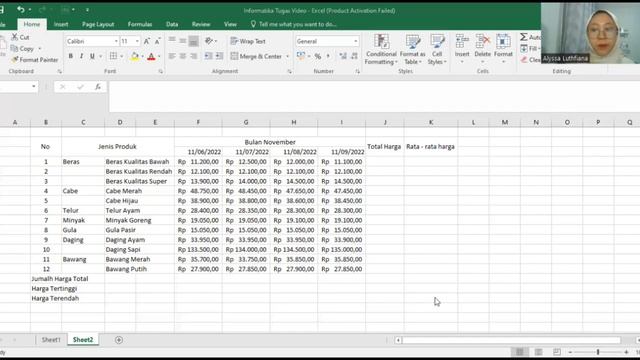Switch to Sheet1 worksheet tab

click(51, 340)
